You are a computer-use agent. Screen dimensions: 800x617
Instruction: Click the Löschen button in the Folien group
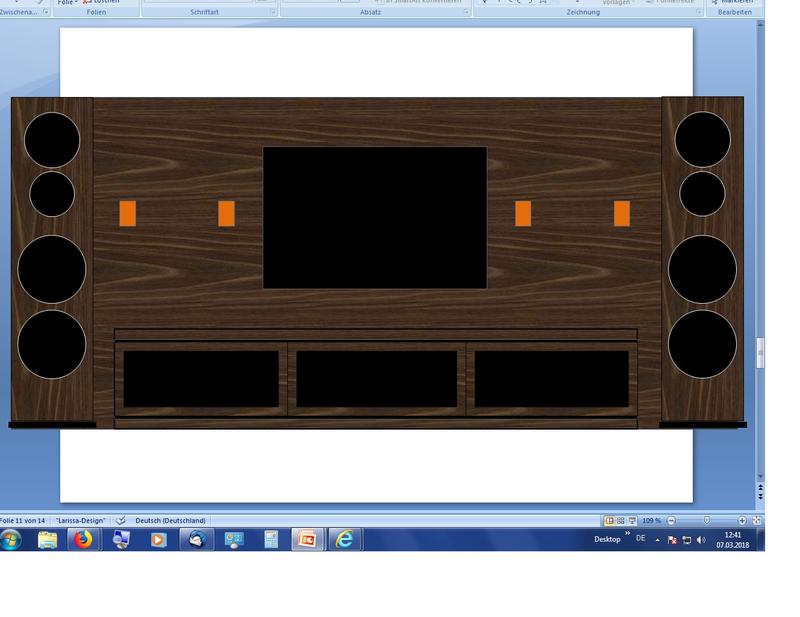[x=102, y=2]
